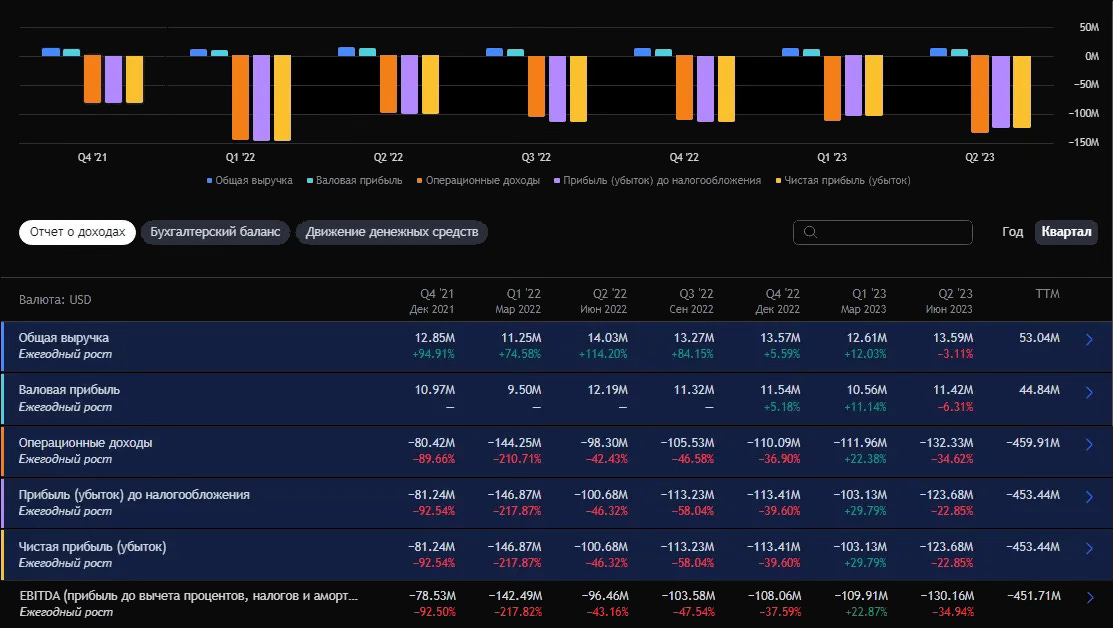Viewport: 1113px width, 628px height.
Task: Click gross profit value 9.50M
Action: [524, 390]
